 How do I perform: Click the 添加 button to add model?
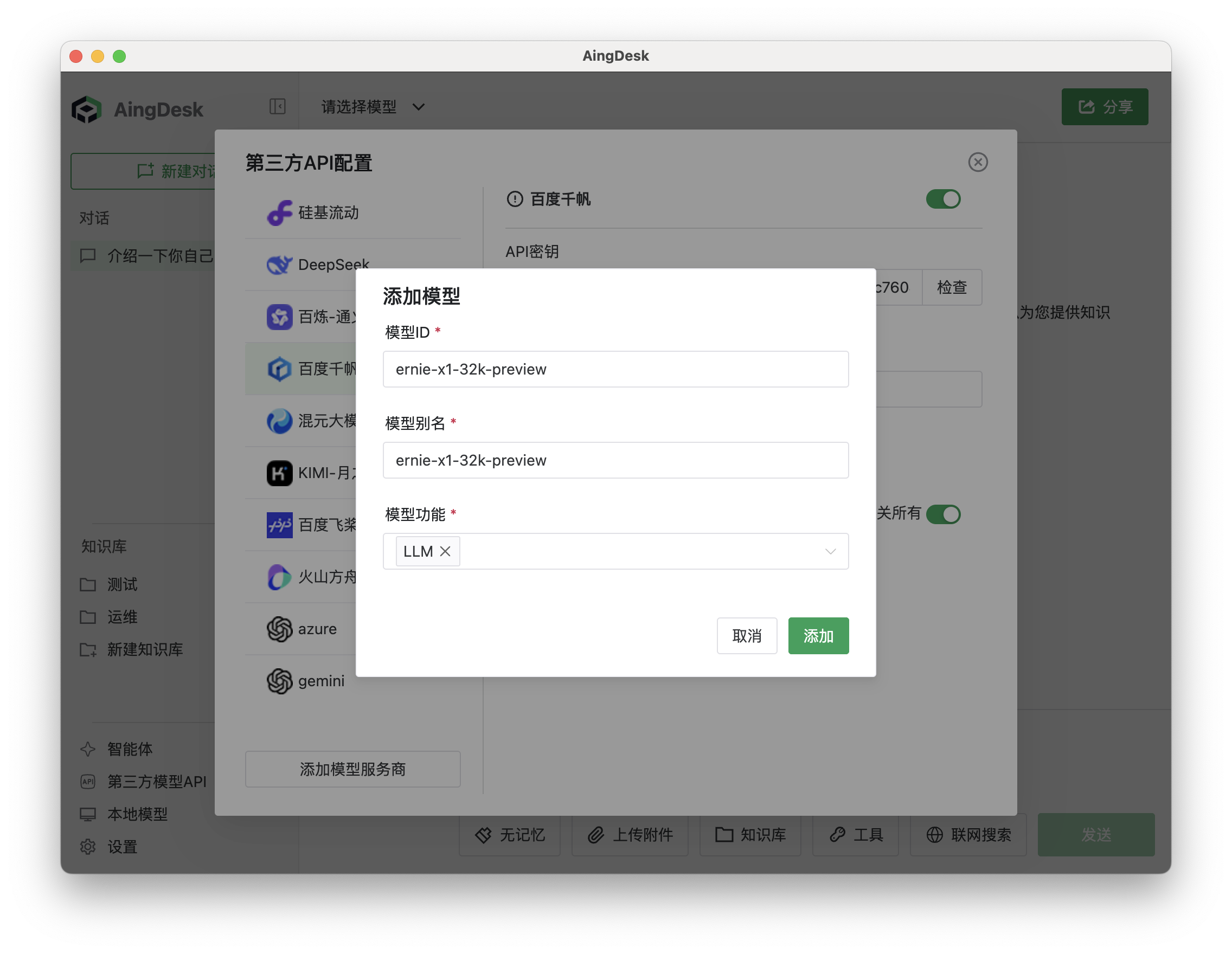818,635
